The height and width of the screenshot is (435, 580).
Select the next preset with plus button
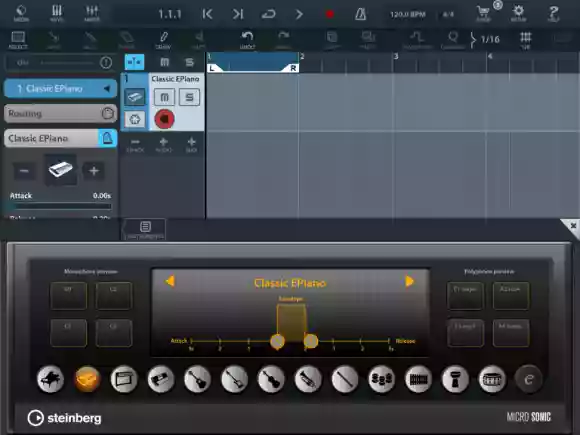point(94,171)
